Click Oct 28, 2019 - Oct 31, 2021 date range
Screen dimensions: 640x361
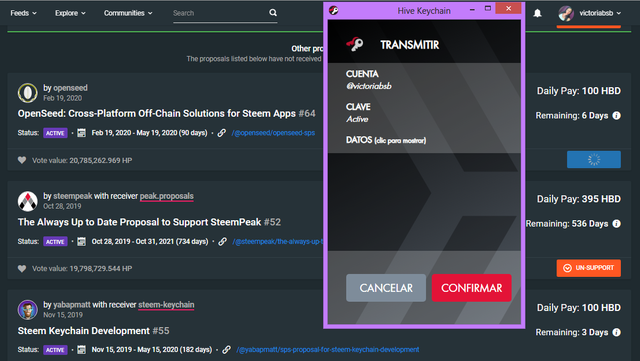(x=150, y=241)
